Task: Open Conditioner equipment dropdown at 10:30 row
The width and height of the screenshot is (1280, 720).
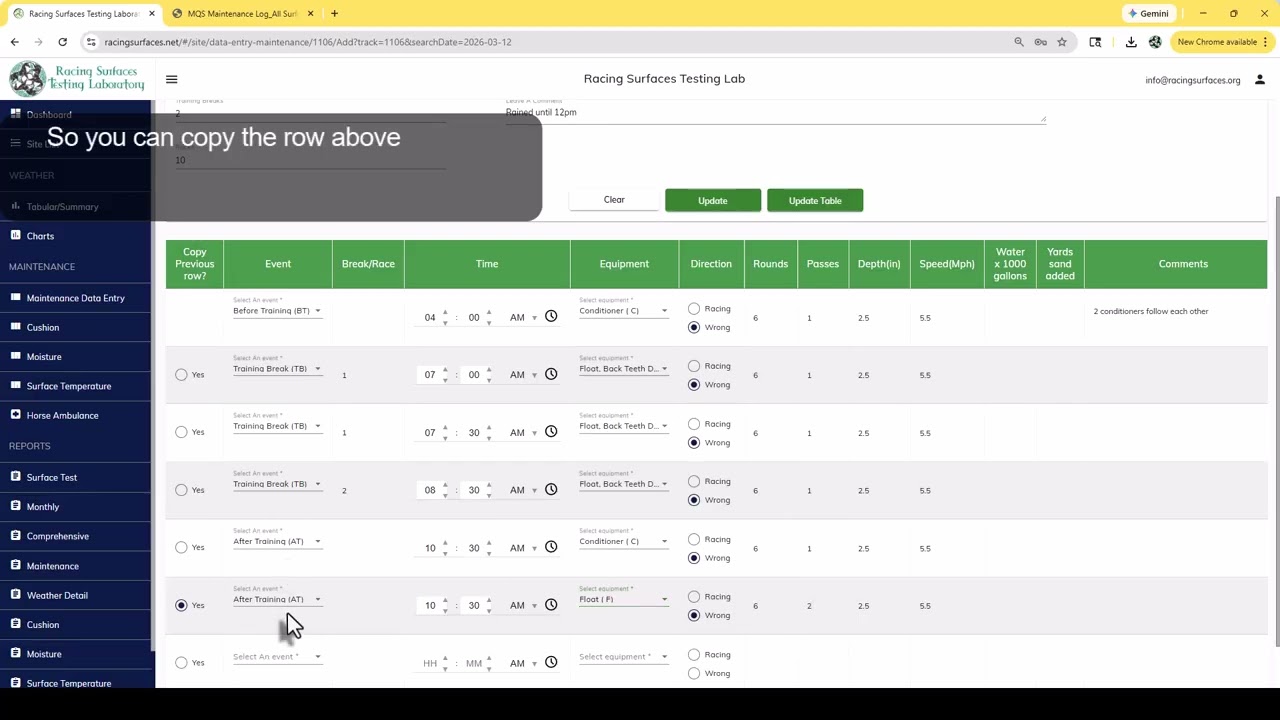Action: (x=623, y=542)
